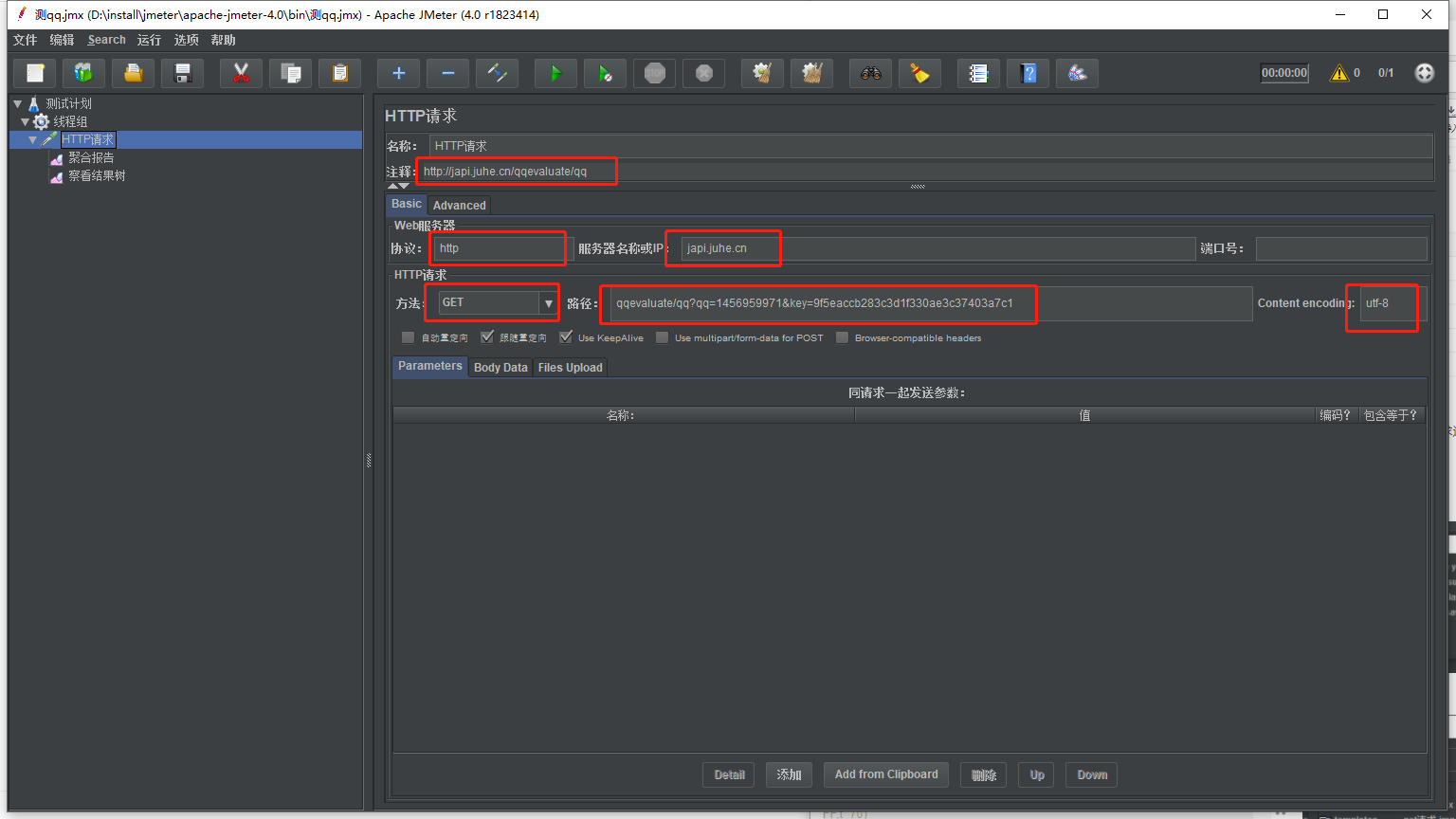1456x819 pixels.
Task: Click the Detail button
Action: pos(729,774)
